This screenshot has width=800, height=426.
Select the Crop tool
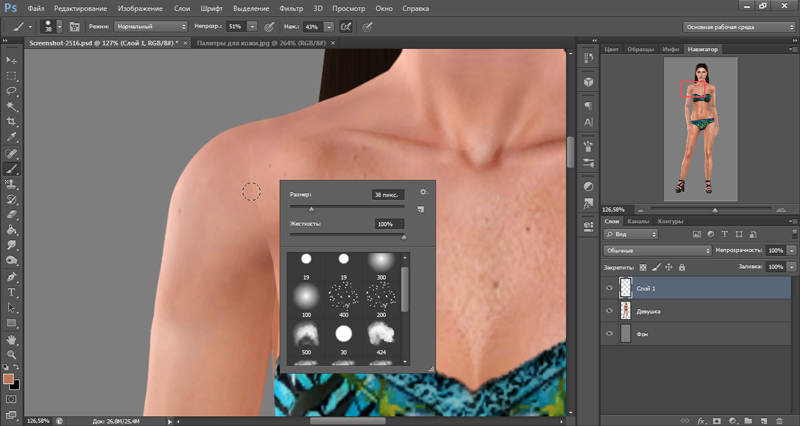coord(11,122)
